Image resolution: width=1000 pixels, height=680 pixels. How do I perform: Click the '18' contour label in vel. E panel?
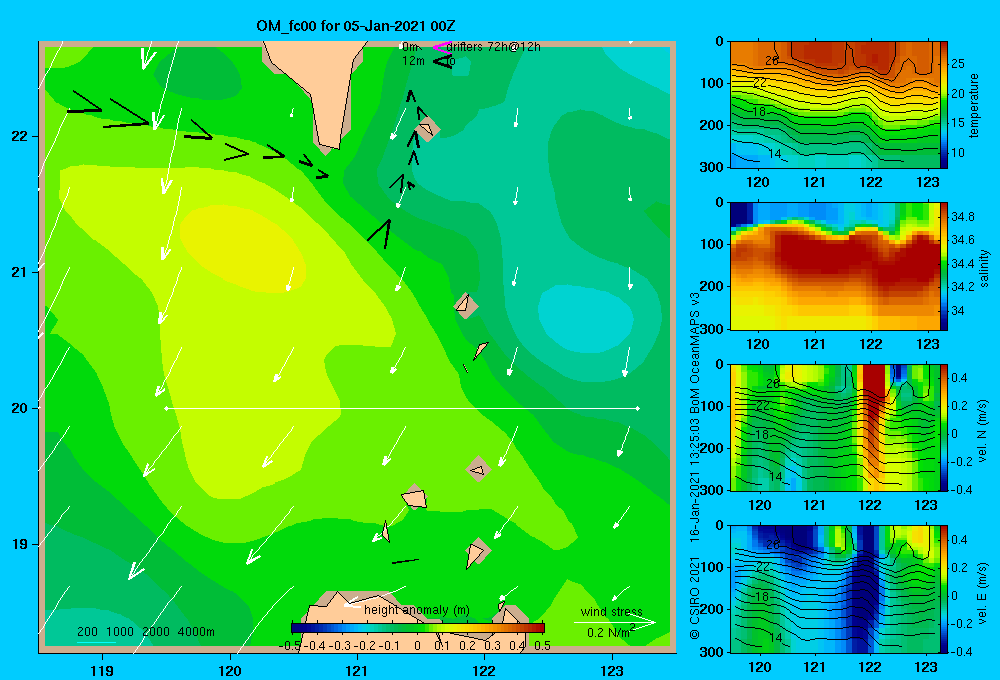point(761,596)
